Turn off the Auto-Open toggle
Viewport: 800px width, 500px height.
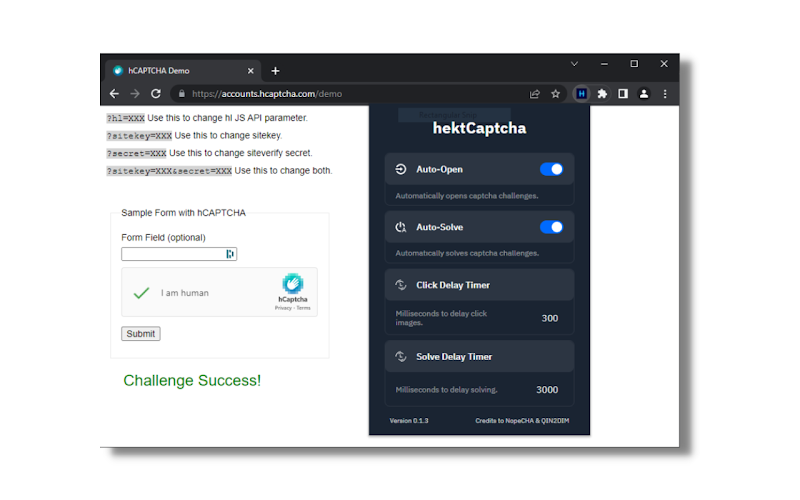coord(552,169)
